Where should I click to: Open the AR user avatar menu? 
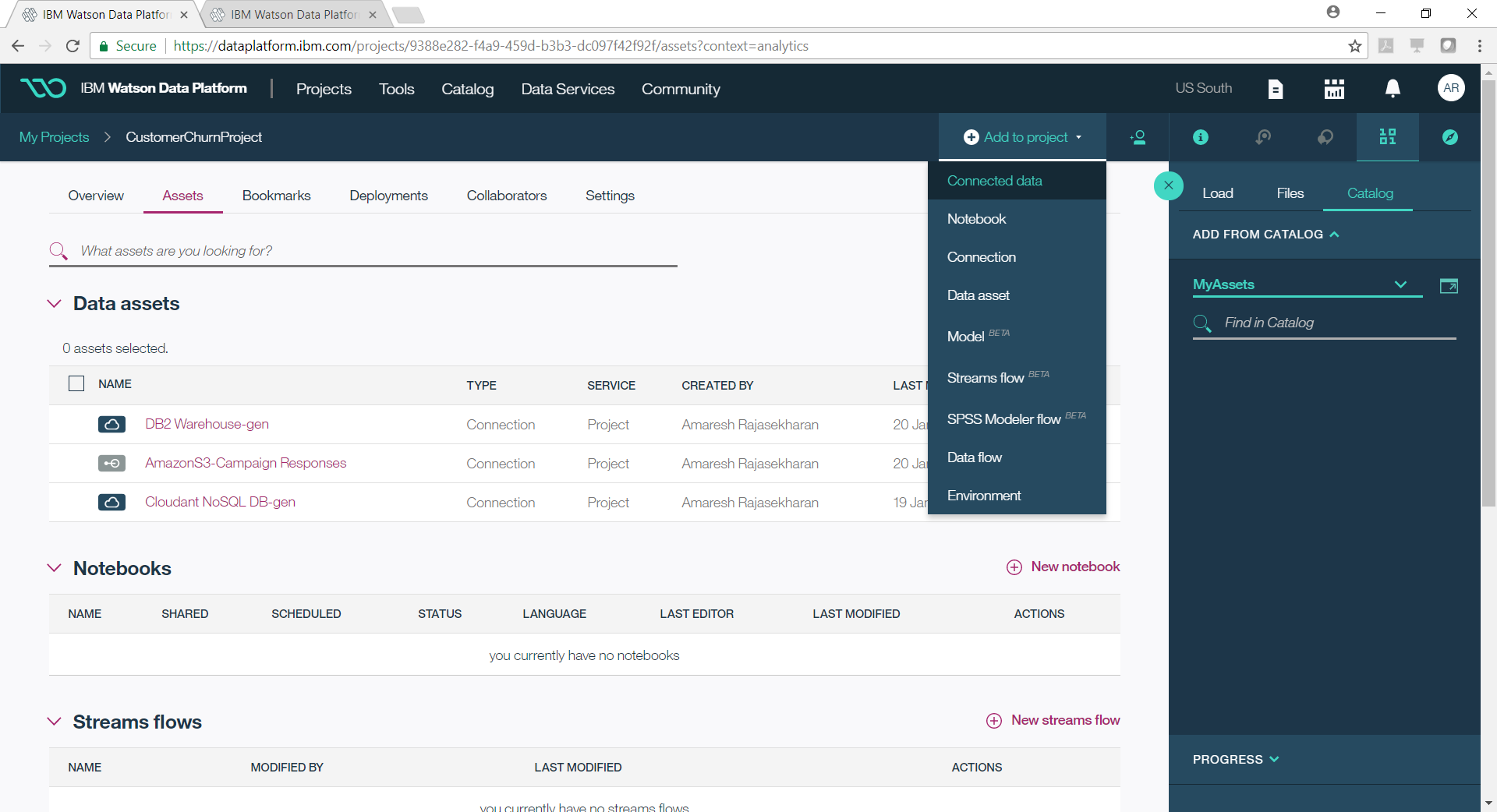click(x=1450, y=88)
